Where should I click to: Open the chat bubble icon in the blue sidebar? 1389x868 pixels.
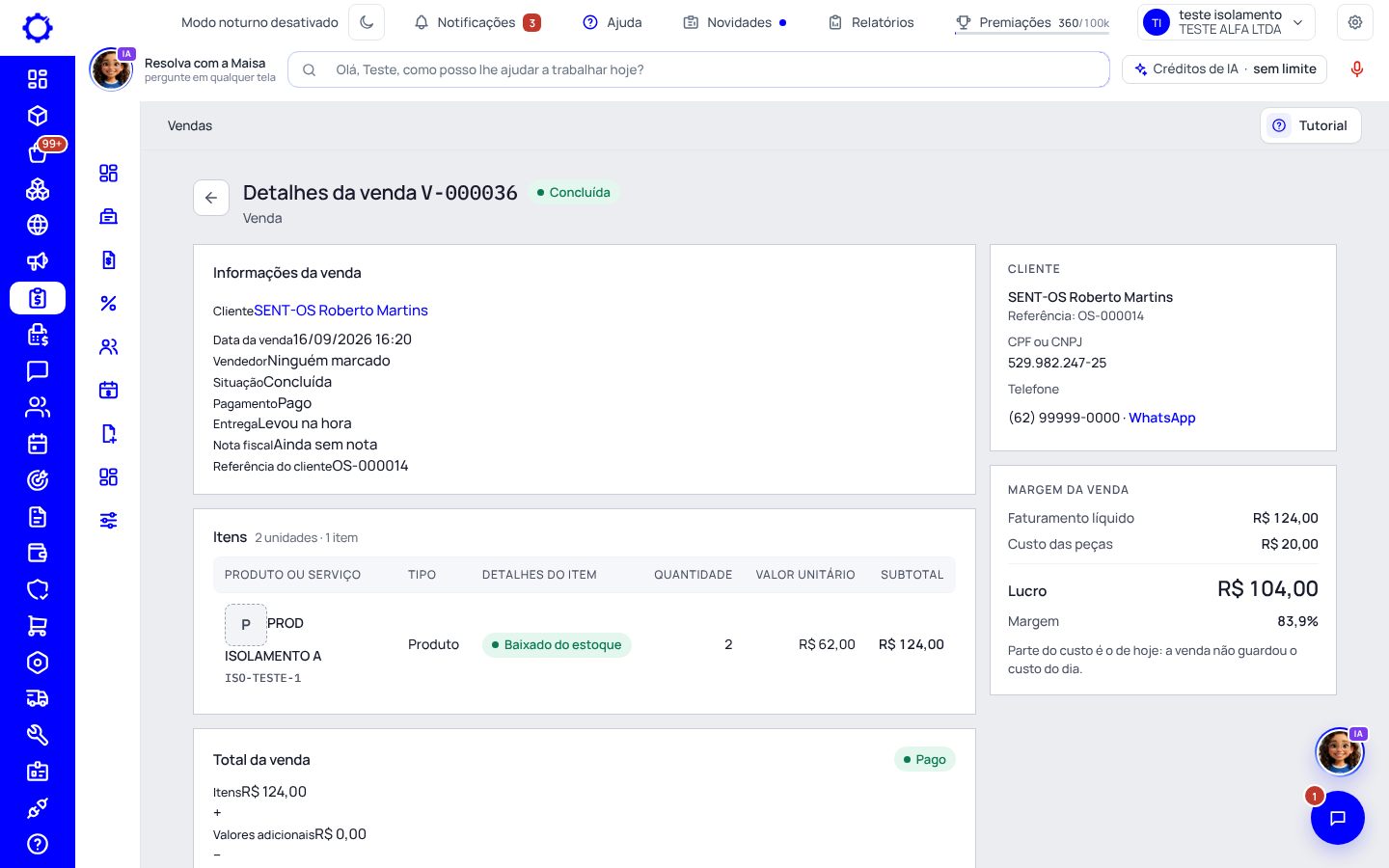38,371
